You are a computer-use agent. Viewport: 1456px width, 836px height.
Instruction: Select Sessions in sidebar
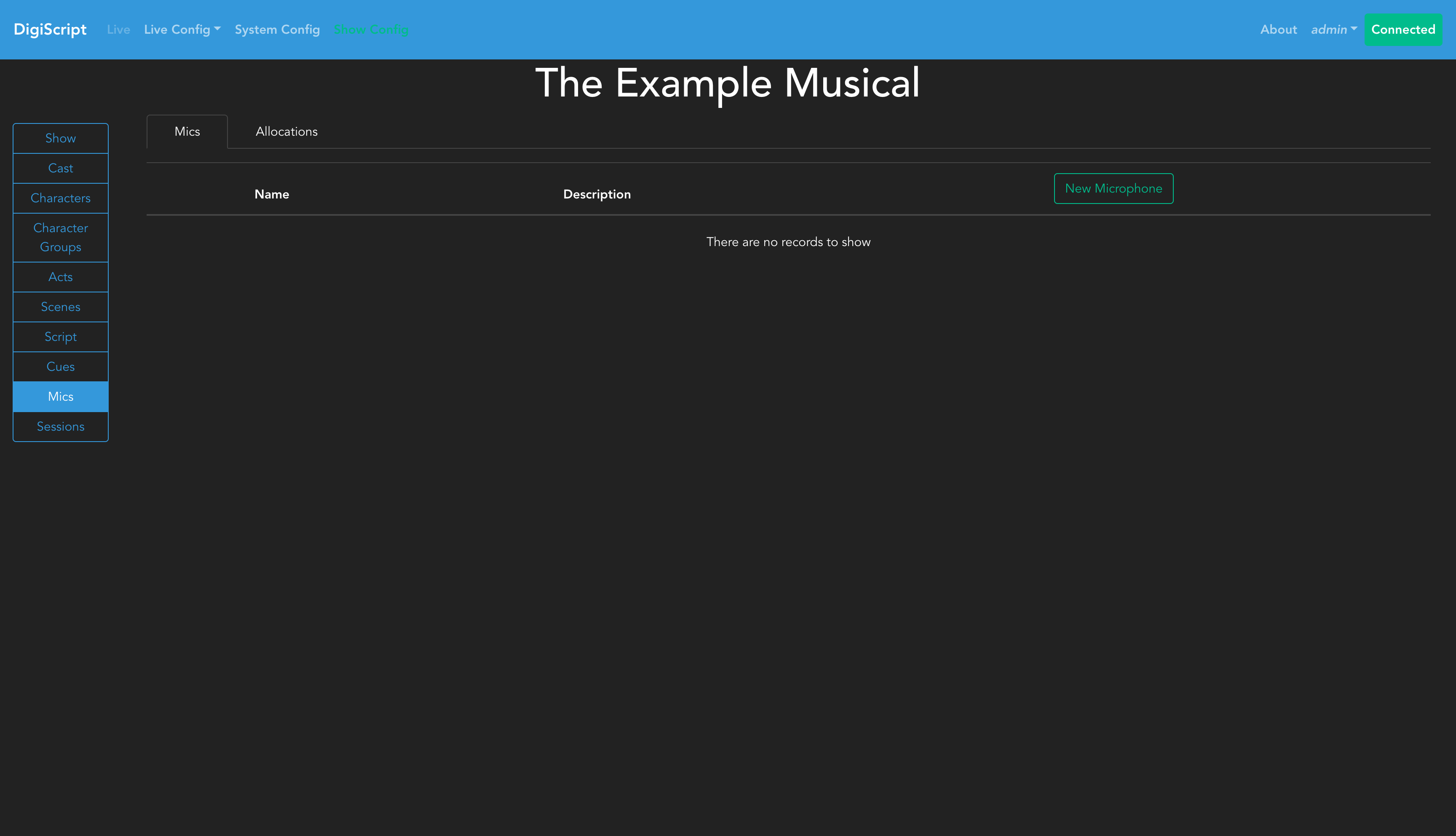click(x=60, y=426)
